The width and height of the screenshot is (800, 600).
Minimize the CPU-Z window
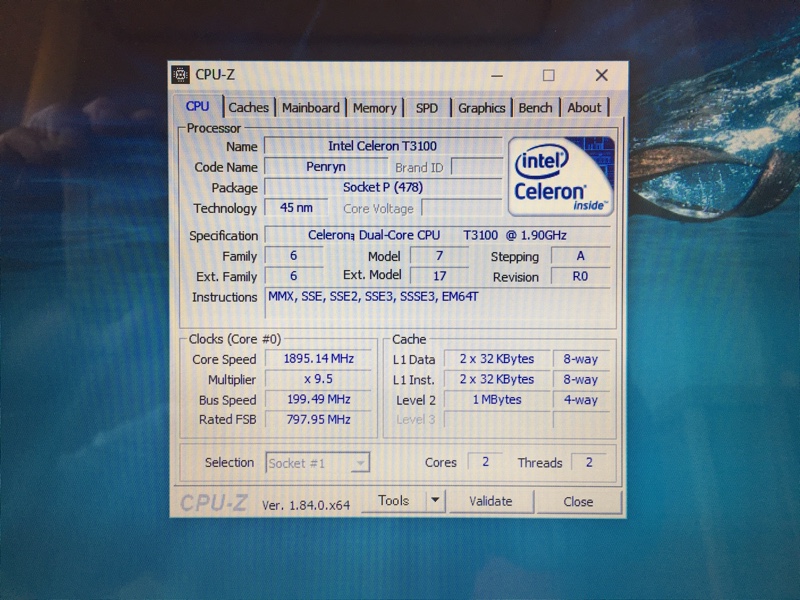point(497,76)
